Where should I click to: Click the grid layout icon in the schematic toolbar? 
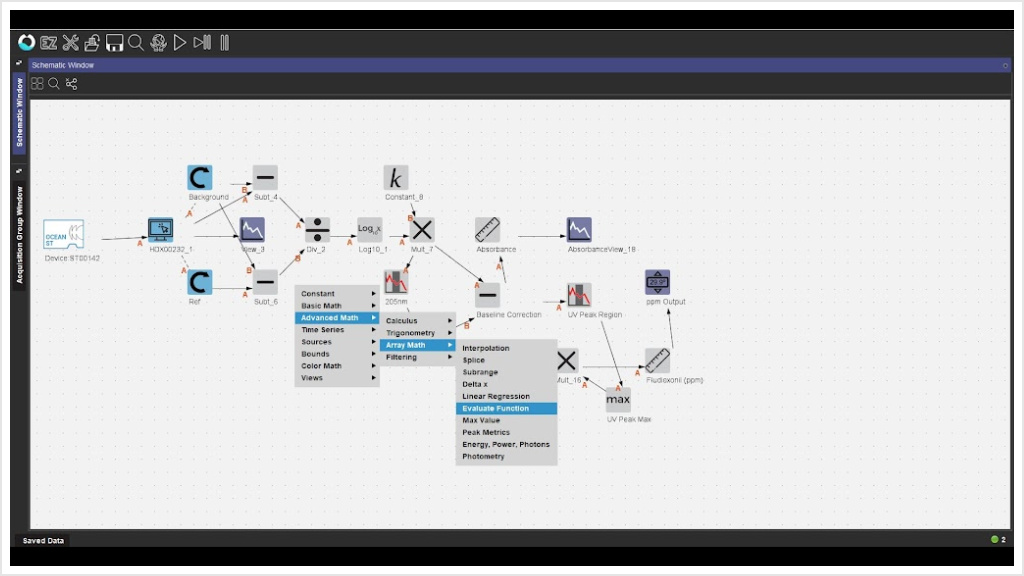(x=37, y=84)
